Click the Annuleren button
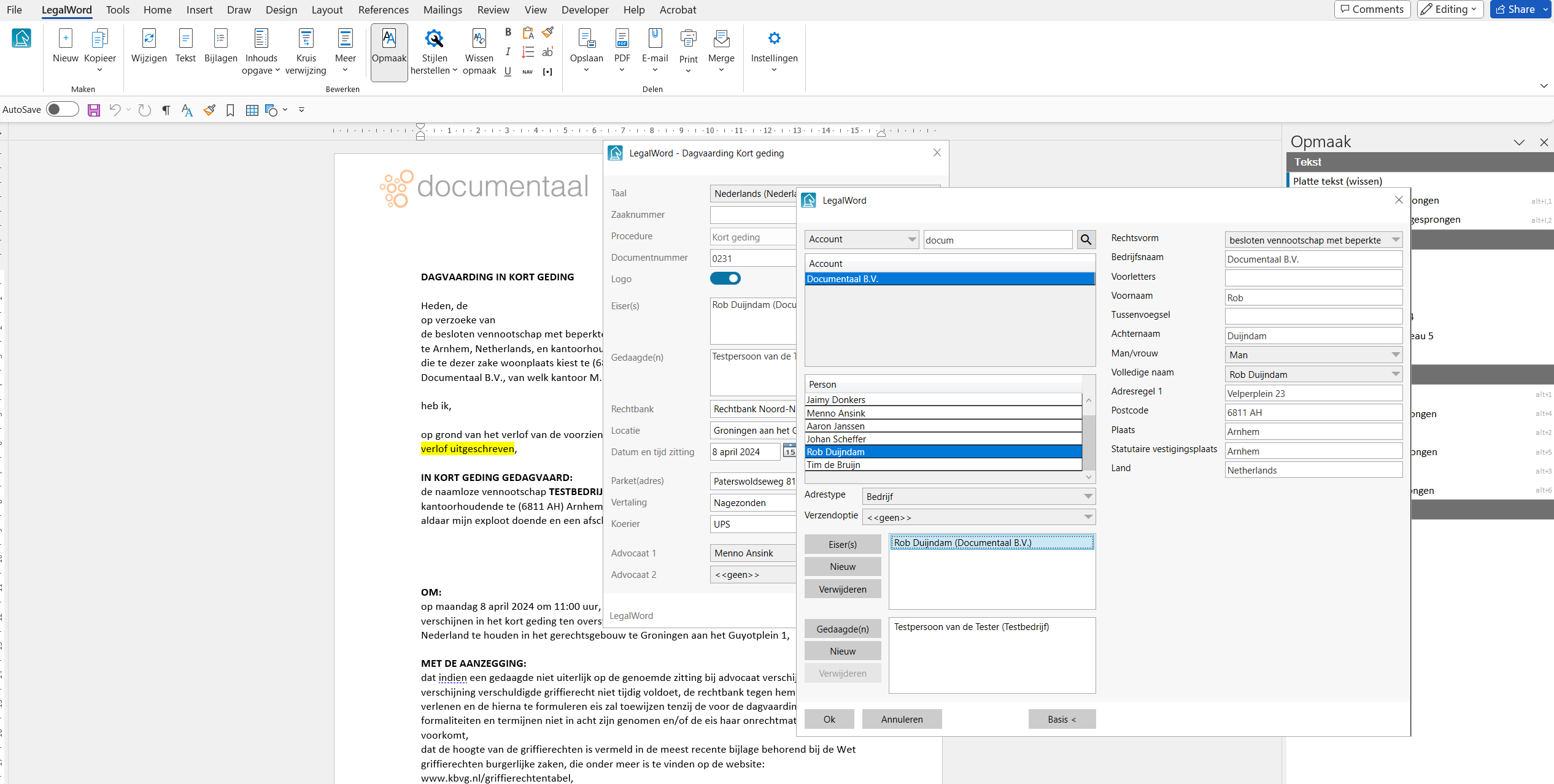 coord(902,719)
